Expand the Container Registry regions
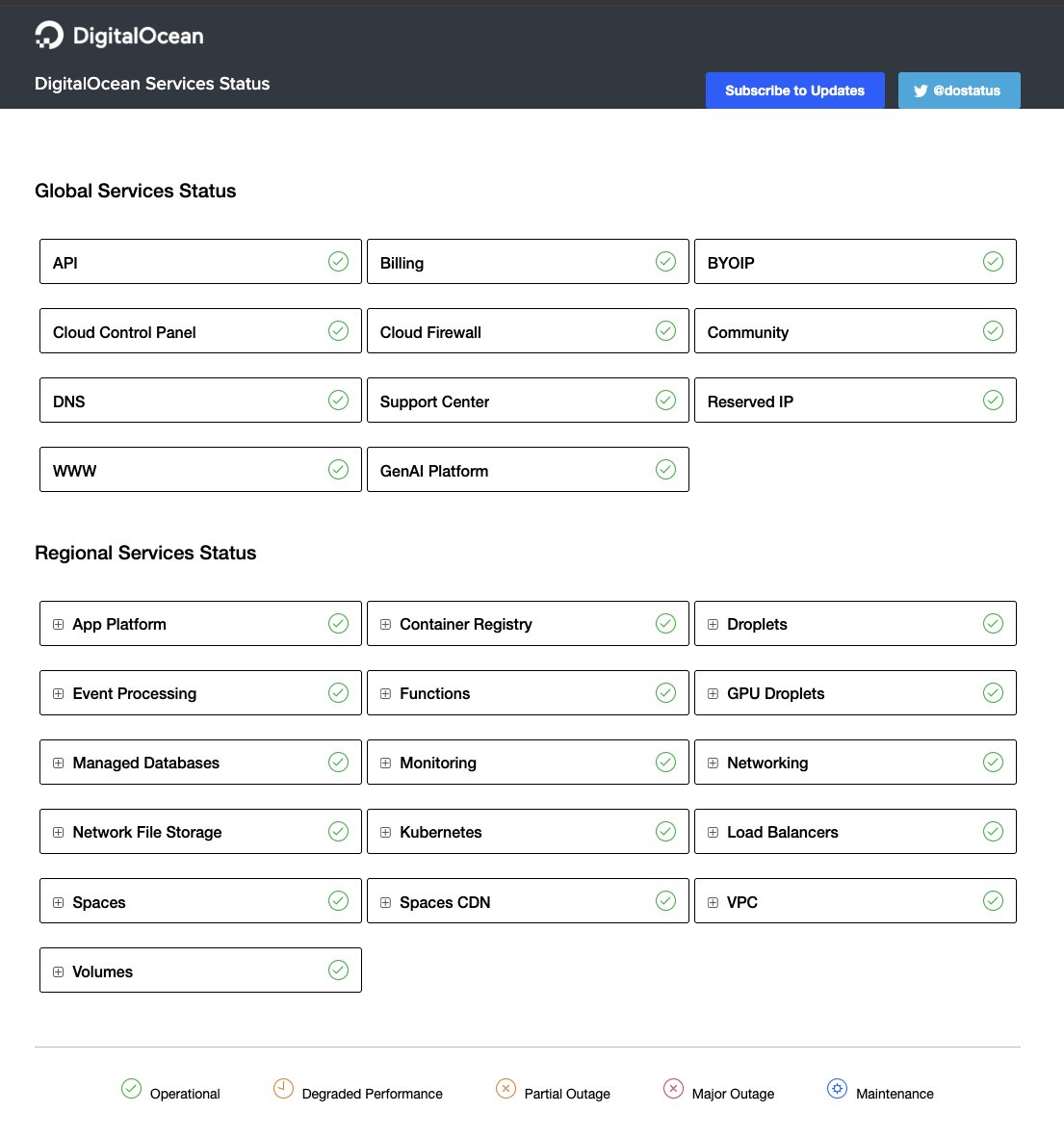 [386, 625]
